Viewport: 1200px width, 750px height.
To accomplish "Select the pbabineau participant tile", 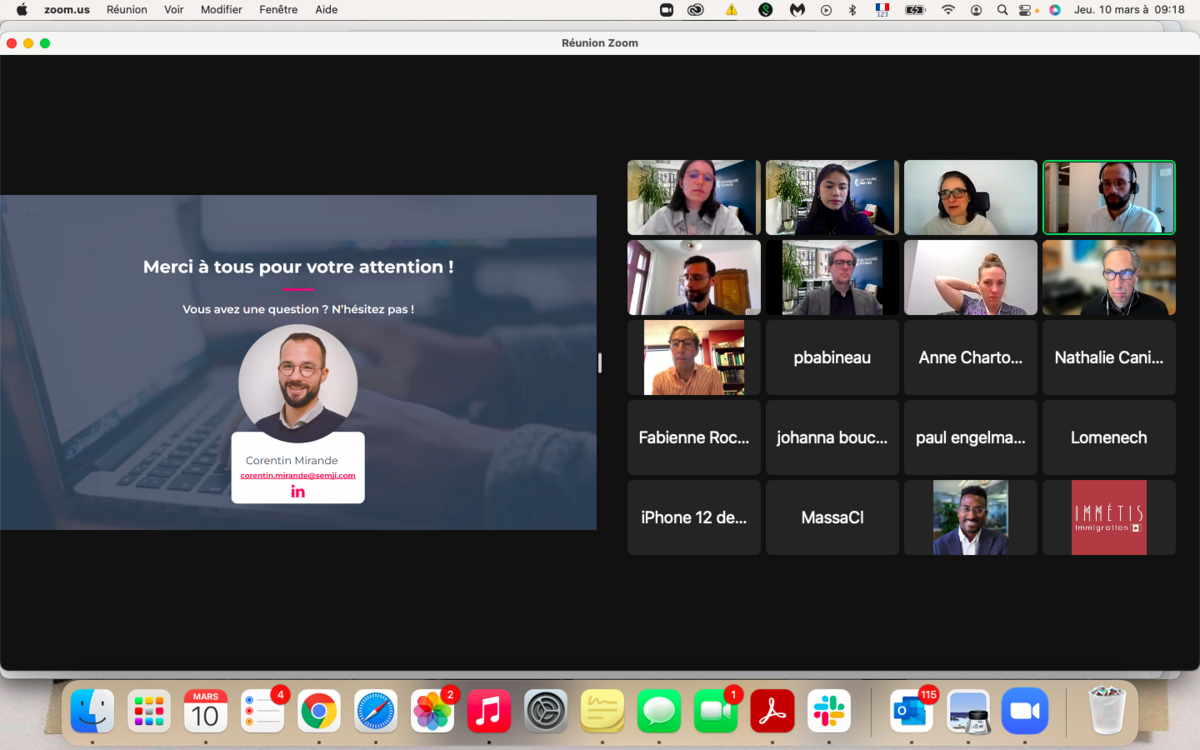I will [832, 358].
